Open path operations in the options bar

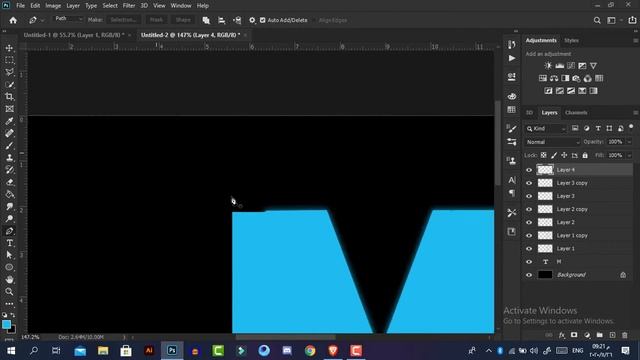[x=206, y=20]
